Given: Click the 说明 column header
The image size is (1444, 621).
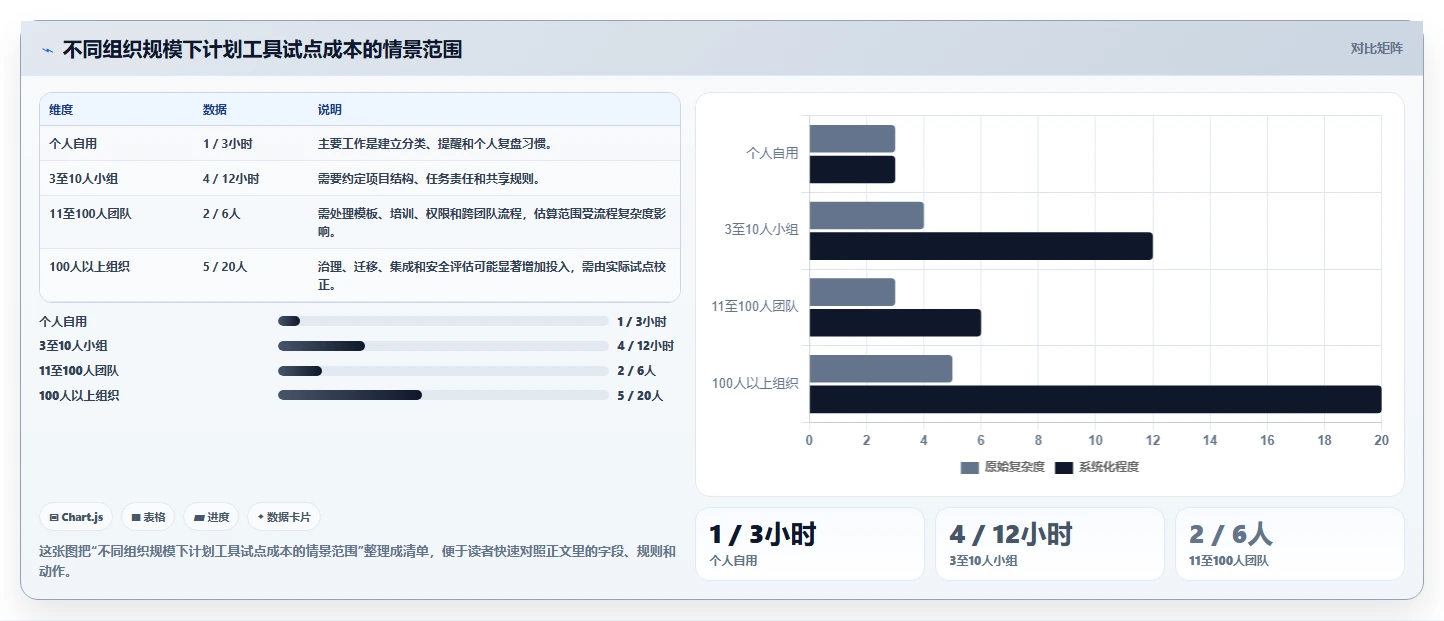Looking at the screenshot, I should coord(330,109).
